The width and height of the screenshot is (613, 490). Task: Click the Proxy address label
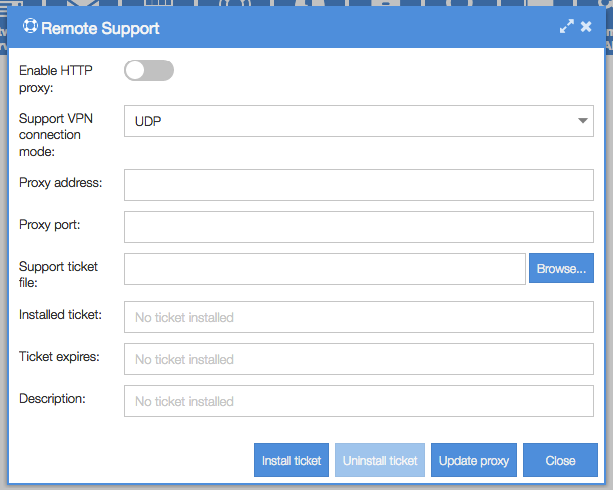(x=61, y=183)
